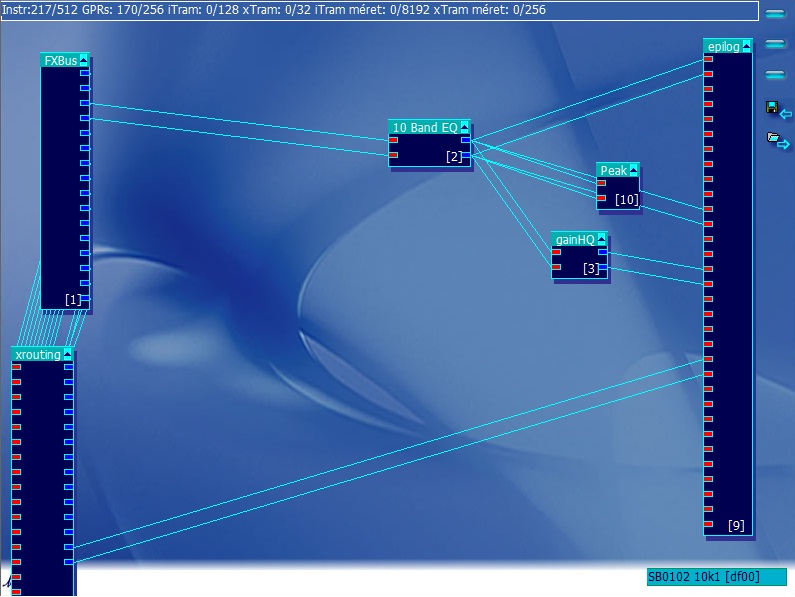Click the Instr:217/512 readout in the info bar
The height and width of the screenshot is (597, 795).
40,10
